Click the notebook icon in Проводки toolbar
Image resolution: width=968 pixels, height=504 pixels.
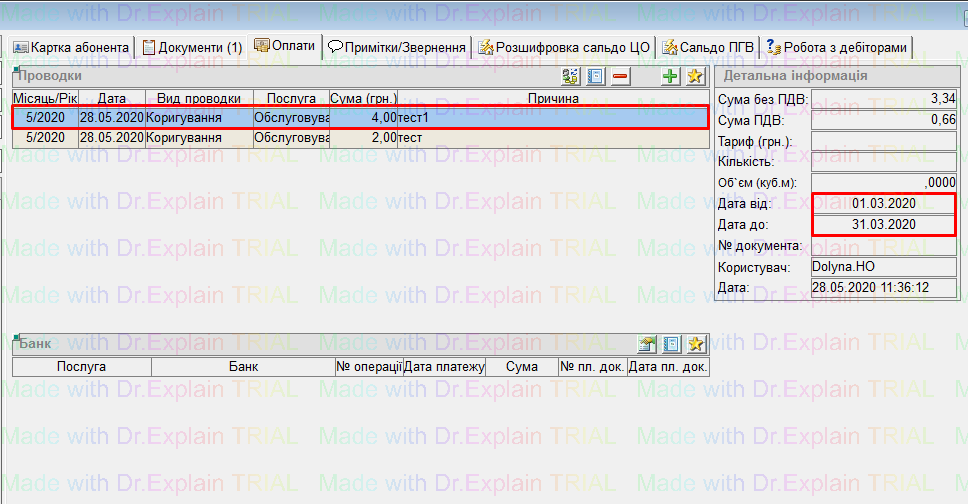[x=596, y=76]
